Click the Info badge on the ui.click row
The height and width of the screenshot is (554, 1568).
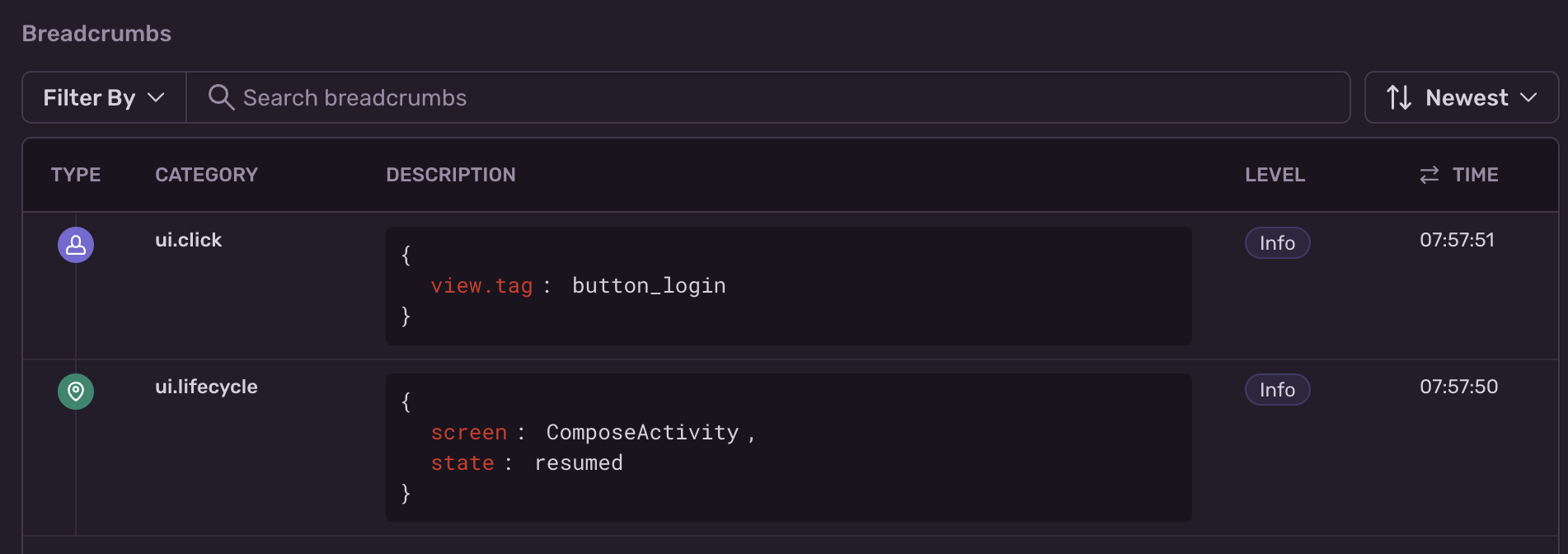(1277, 242)
